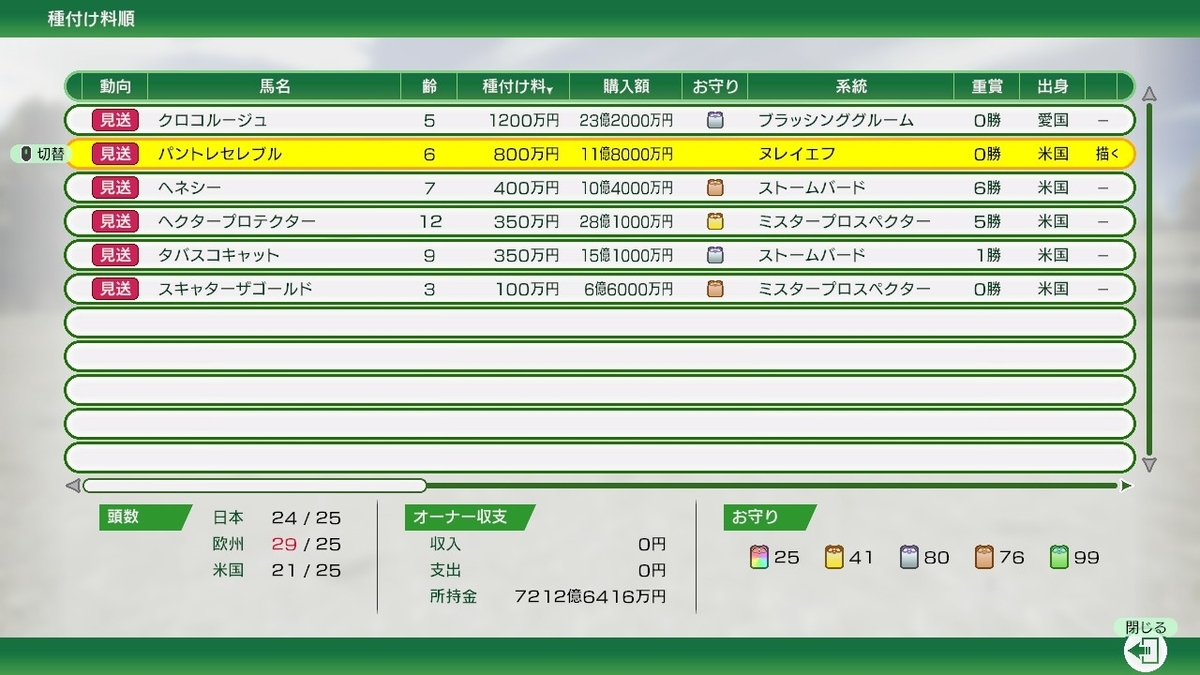
Task: Click purchase price 23億2000万円
Action: [626, 120]
